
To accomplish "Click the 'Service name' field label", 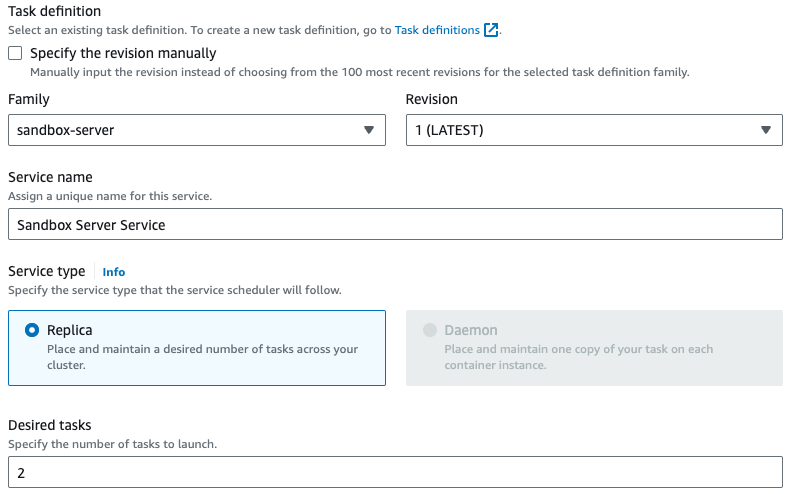I will pos(50,177).
